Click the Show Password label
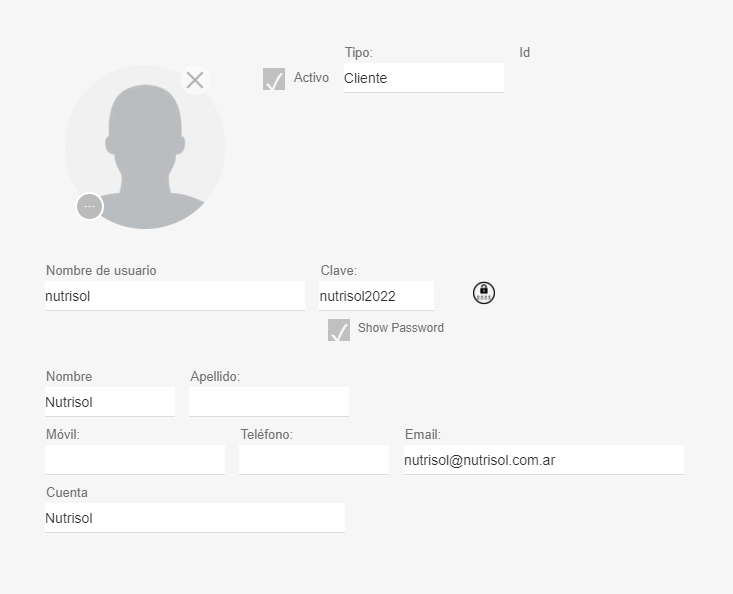The image size is (733, 594). pos(401,328)
